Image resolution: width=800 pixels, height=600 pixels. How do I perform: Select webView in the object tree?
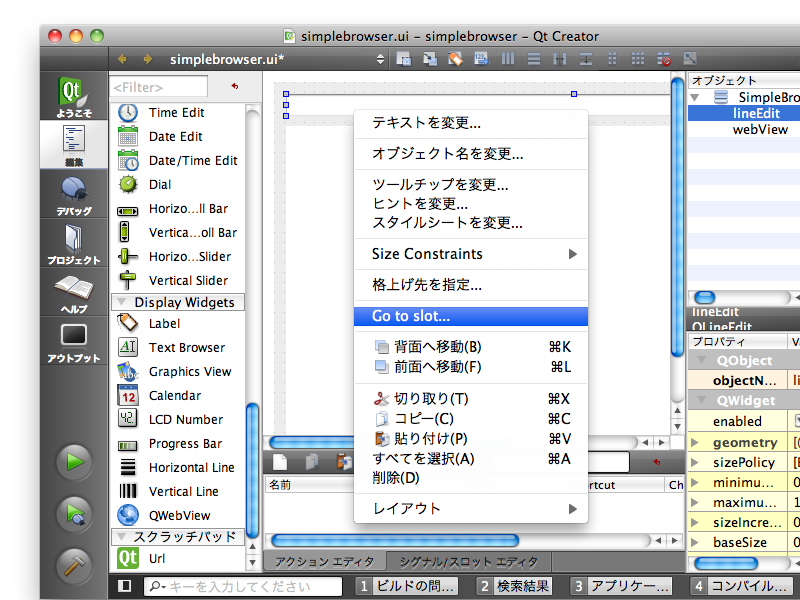[760, 129]
